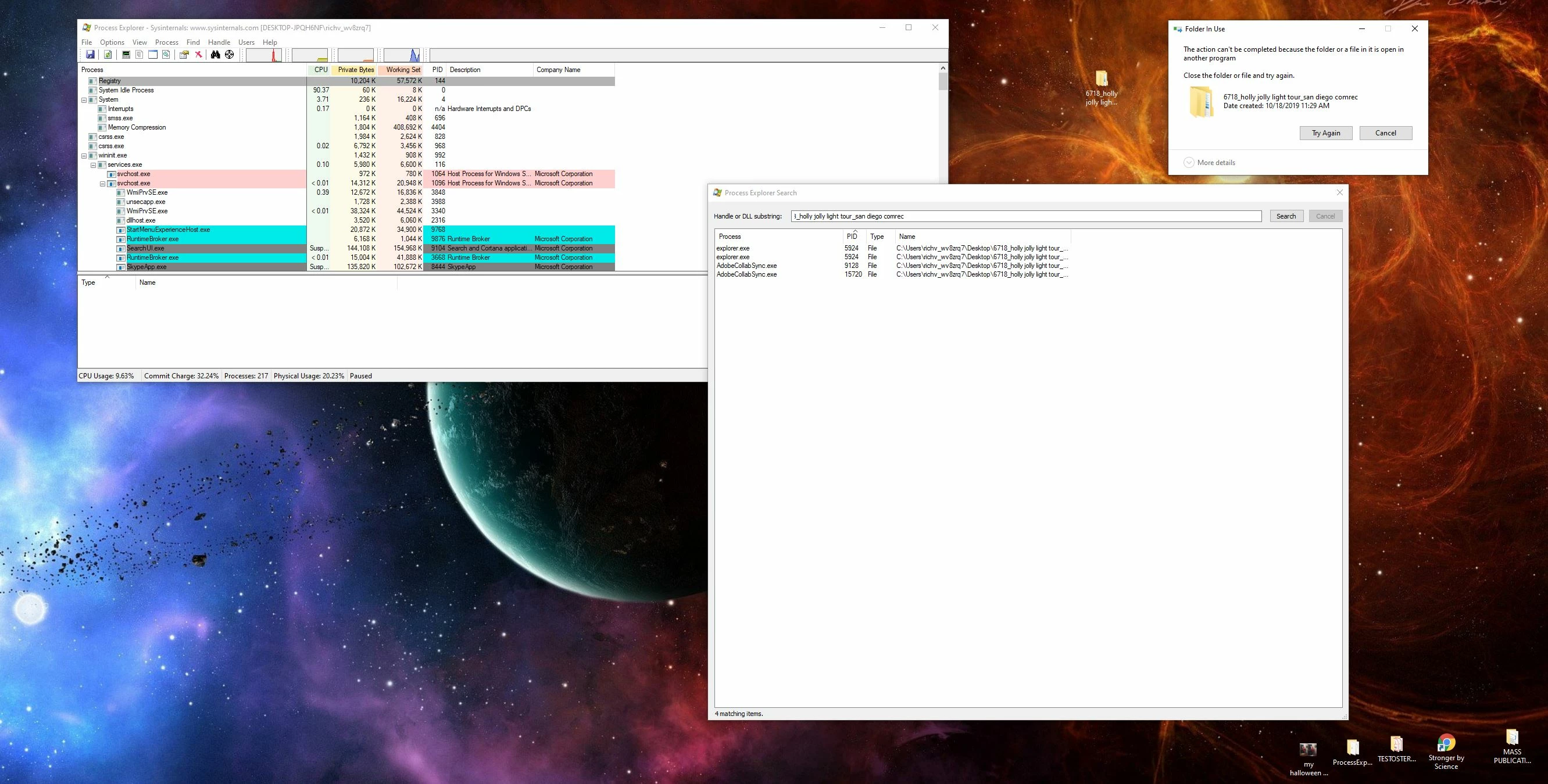Open the Options menu
Image resolution: width=1548 pixels, height=784 pixels.
[112, 42]
